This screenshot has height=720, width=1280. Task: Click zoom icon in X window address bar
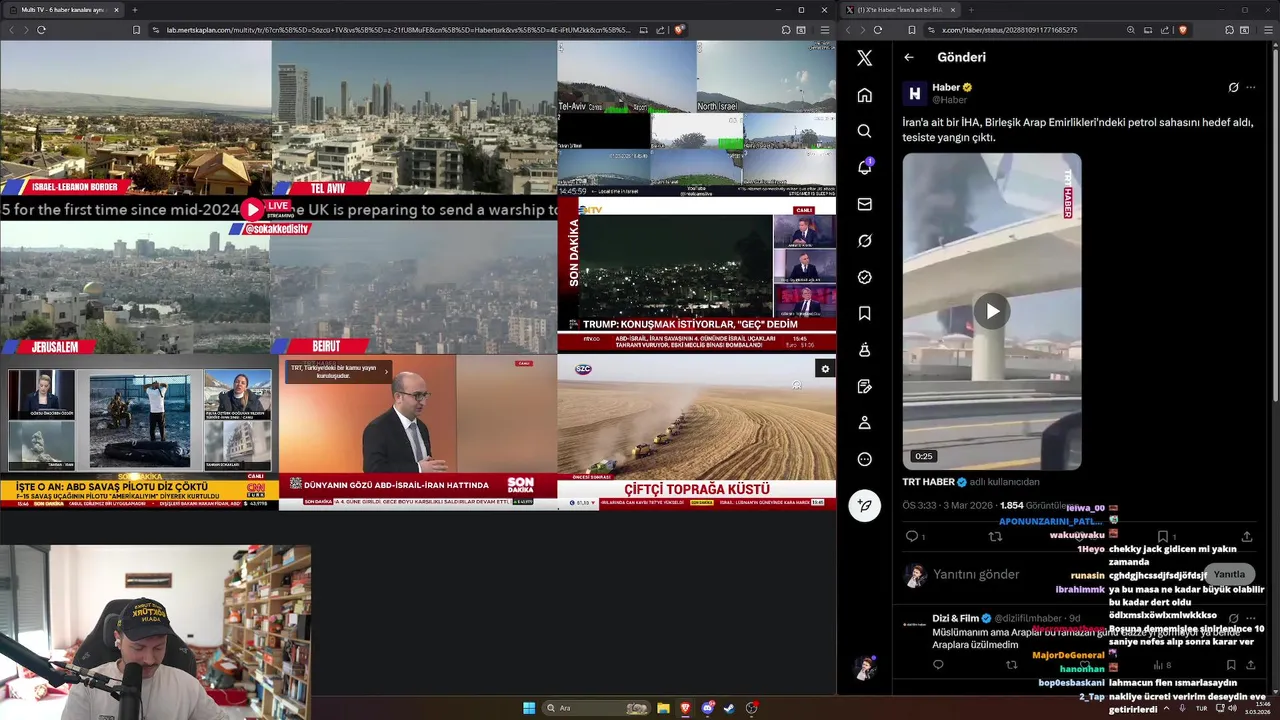point(1131,30)
